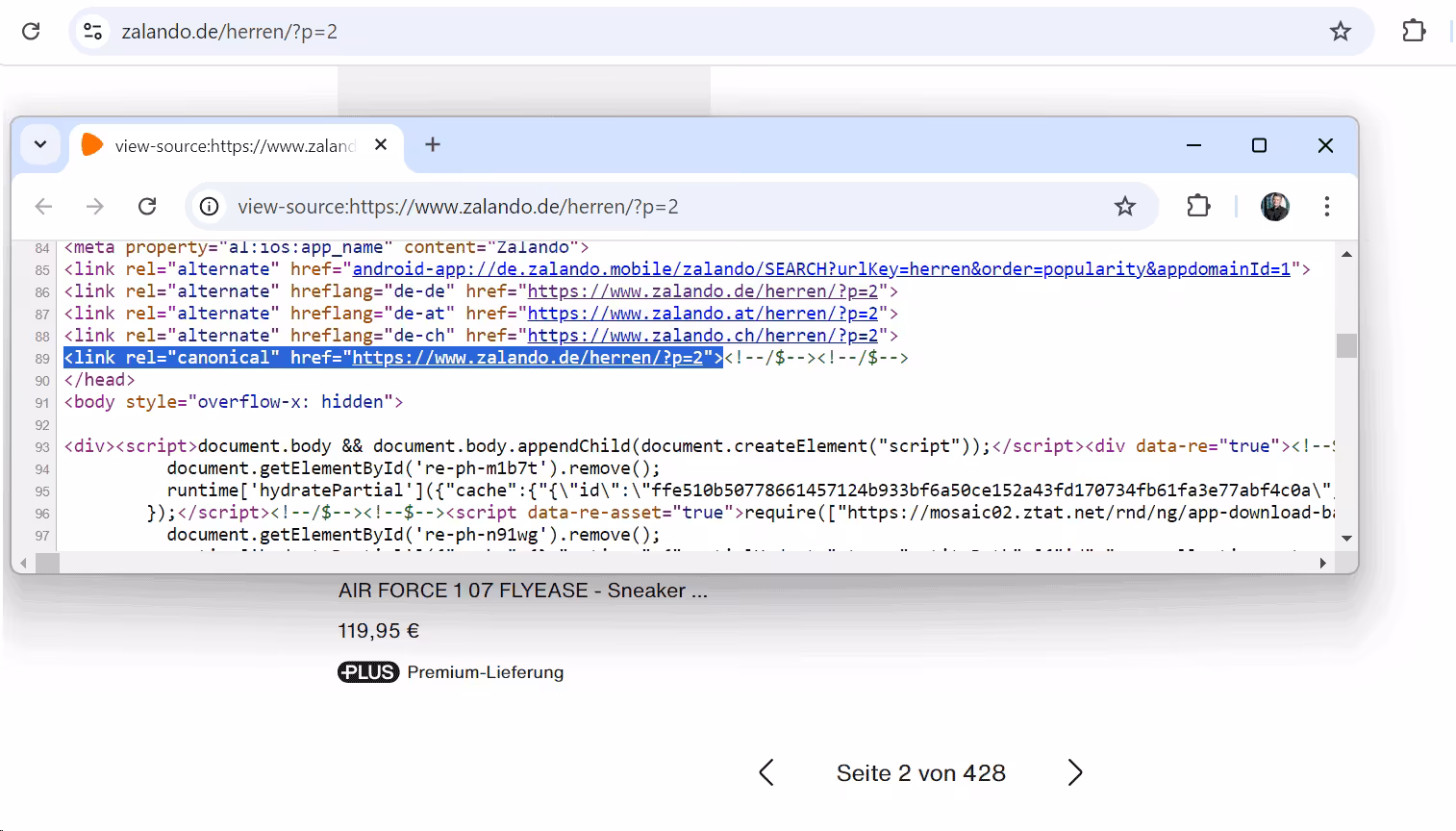Open the three-dot Chrome menu
Image resolution: width=1456 pixels, height=831 pixels.
coord(1327,206)
